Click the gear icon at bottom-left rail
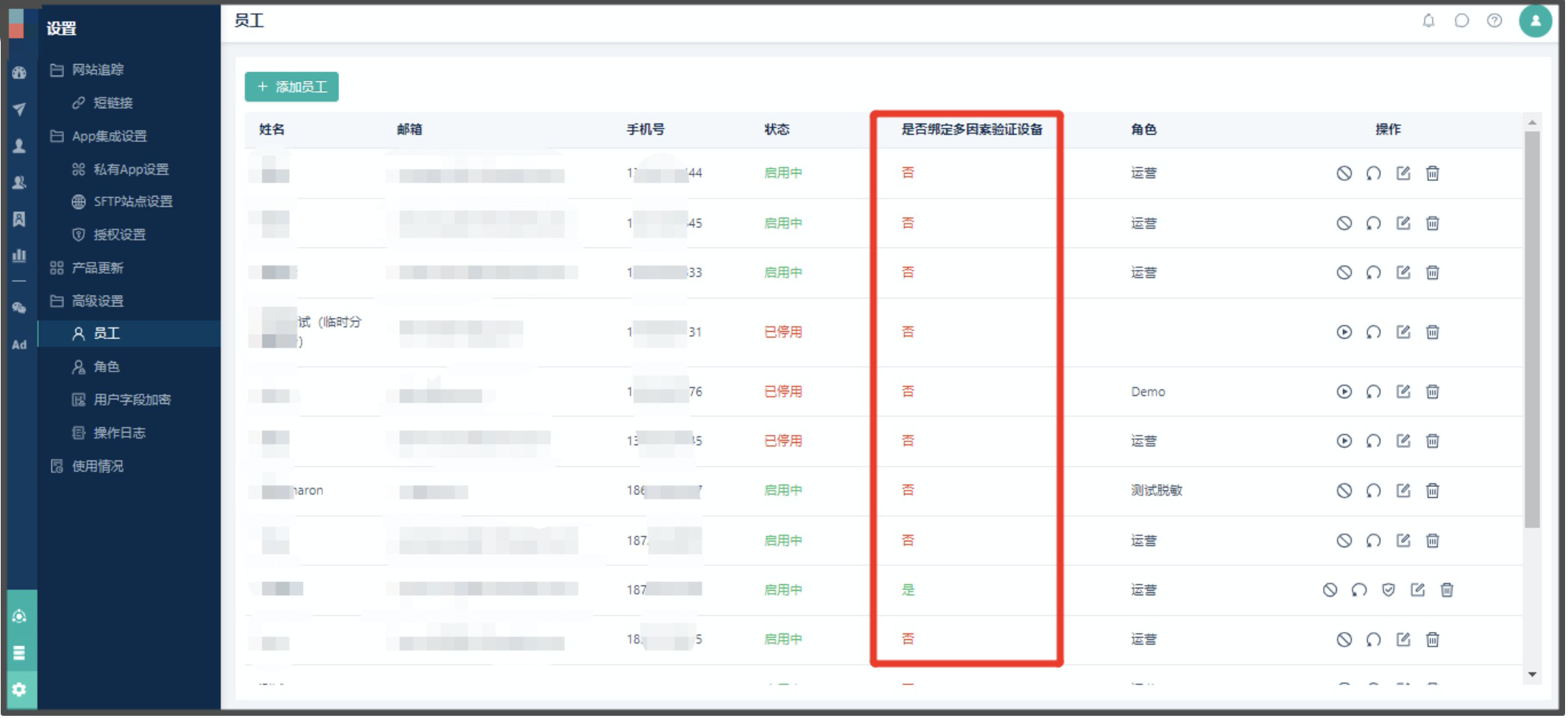Viewport: 1568px width, 718px height. (x=19, y=689)
